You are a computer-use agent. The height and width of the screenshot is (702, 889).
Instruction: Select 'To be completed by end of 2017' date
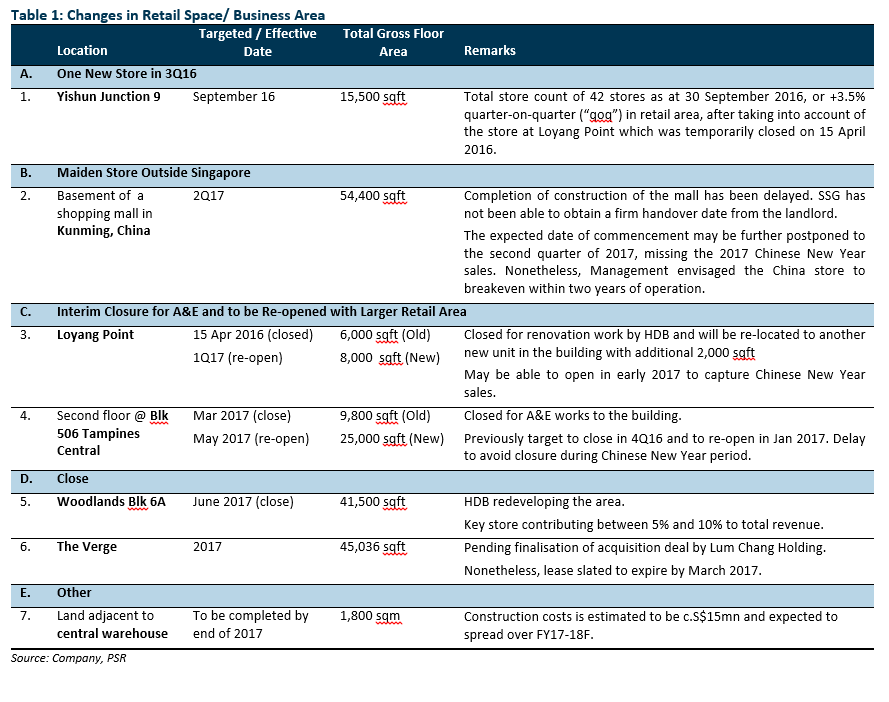click(x=251, y=625)
